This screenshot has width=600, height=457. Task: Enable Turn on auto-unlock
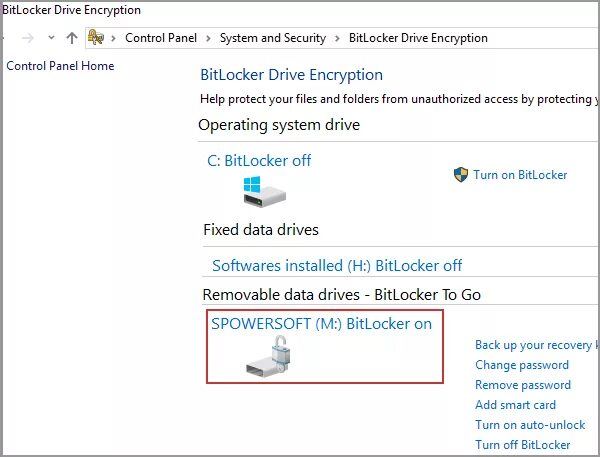(530, 425)
